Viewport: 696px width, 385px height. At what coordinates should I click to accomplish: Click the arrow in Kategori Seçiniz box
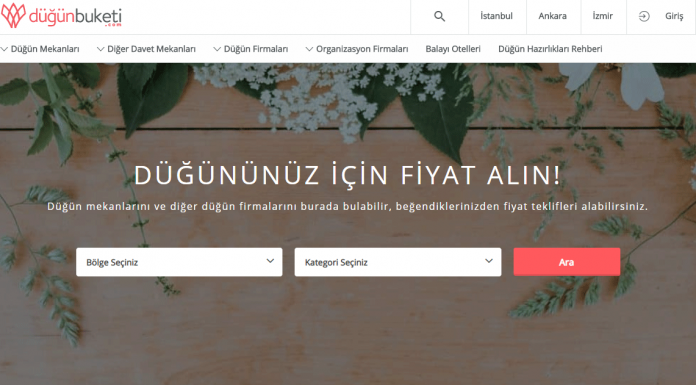(x=489, y=261)
